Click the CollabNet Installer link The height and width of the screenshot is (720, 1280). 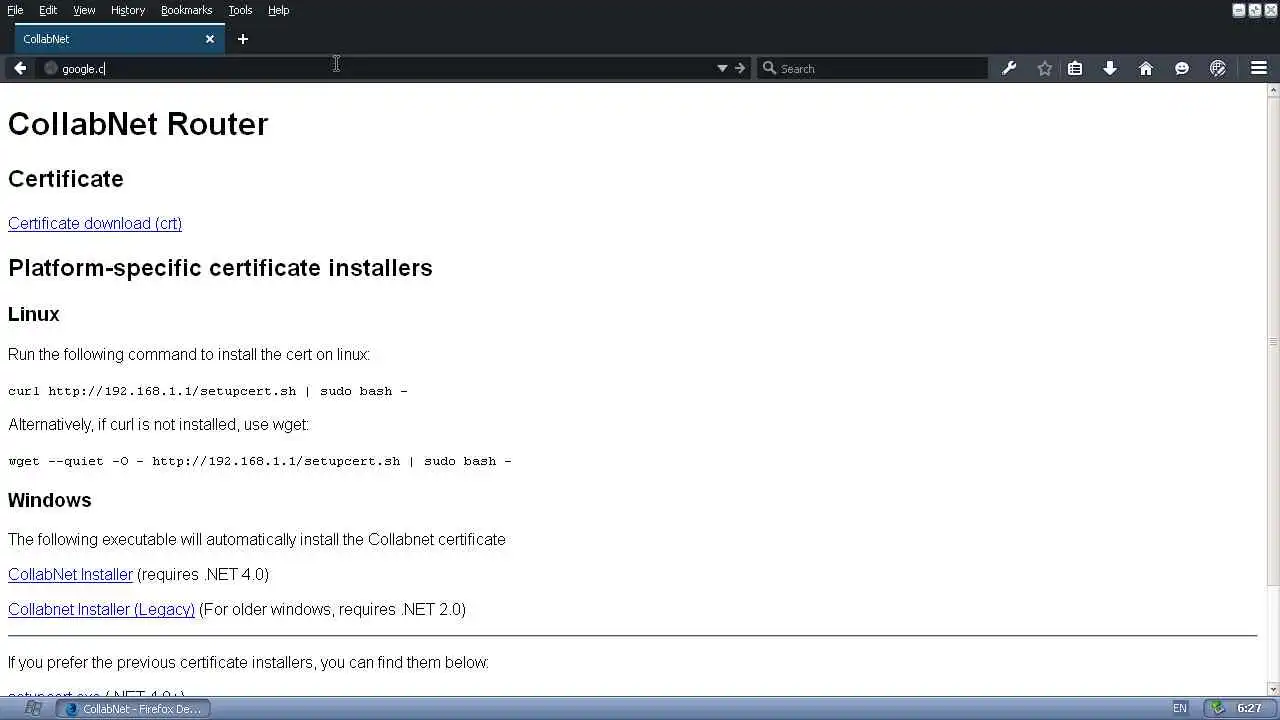pos(70,574)
